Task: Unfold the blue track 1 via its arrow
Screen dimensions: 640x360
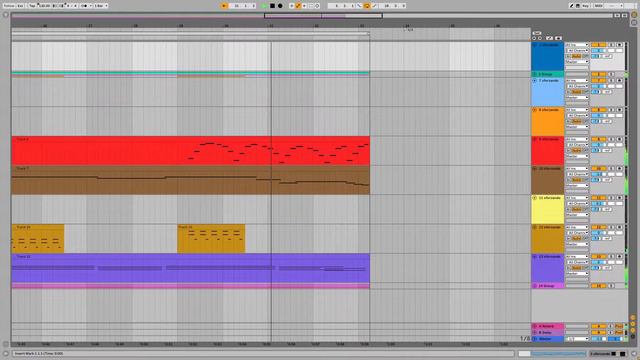Action: point(535,45)
